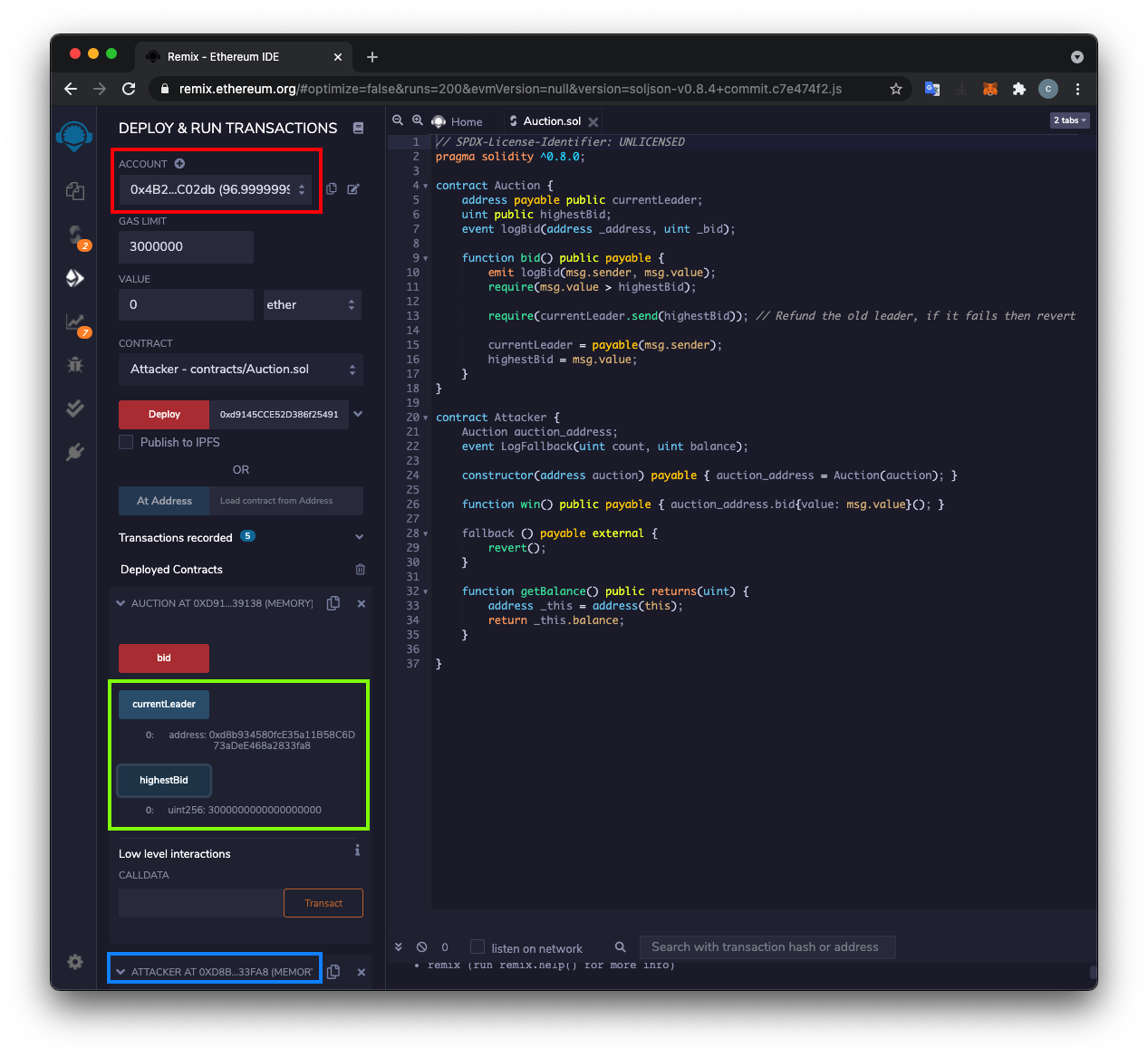Clear the terminal console icon

click(x=422, y=947)
